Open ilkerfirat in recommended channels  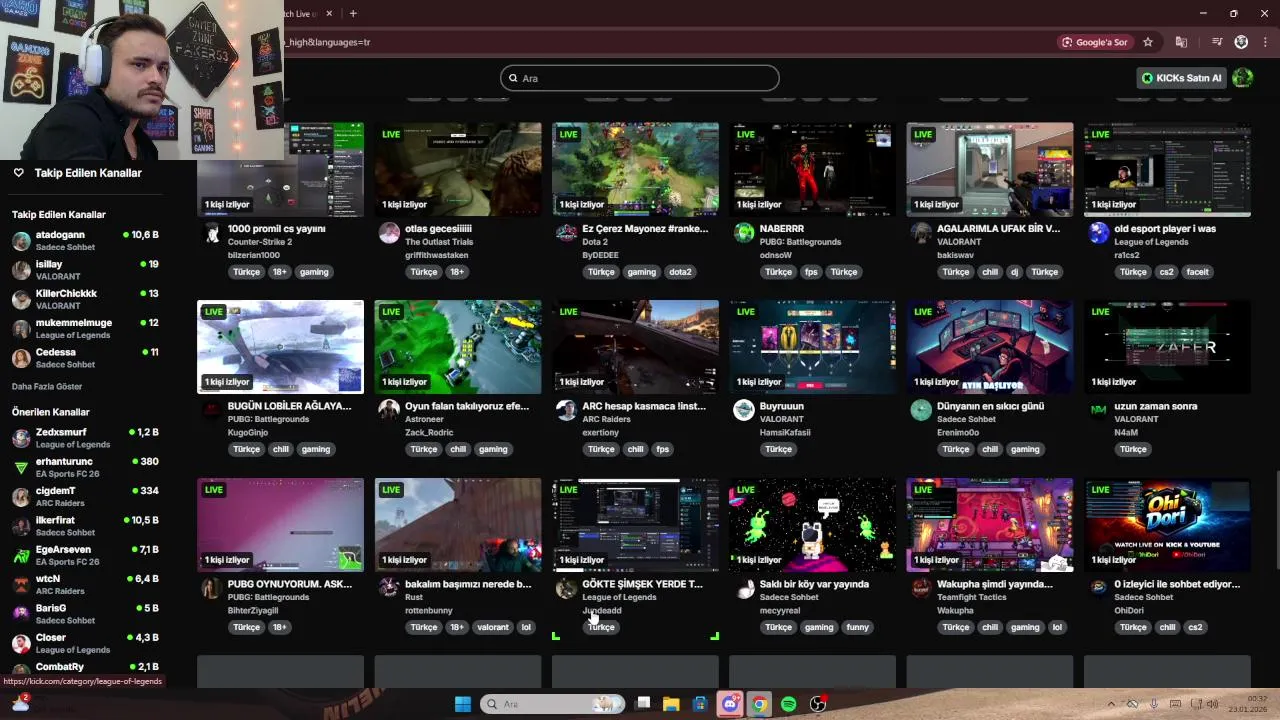(85, 526)
